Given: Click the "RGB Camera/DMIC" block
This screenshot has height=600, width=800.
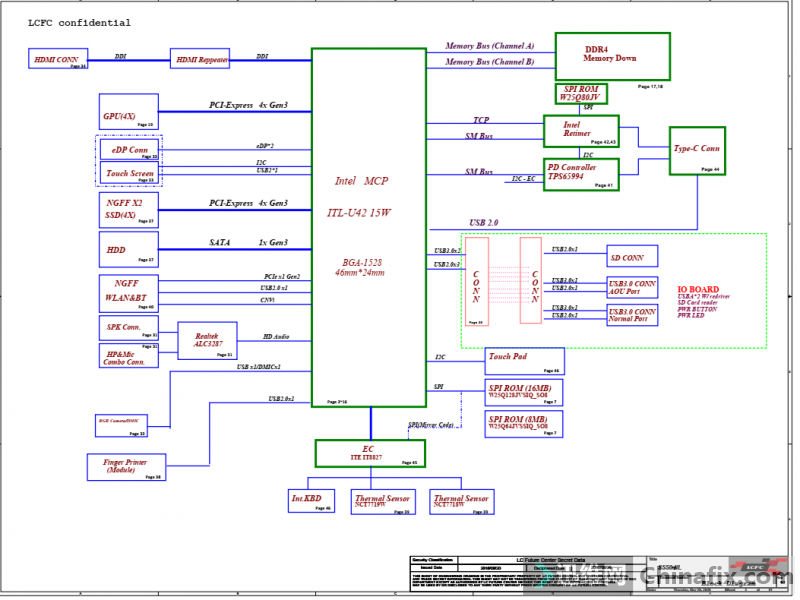Looking at the screenshot, I should 121,426.
